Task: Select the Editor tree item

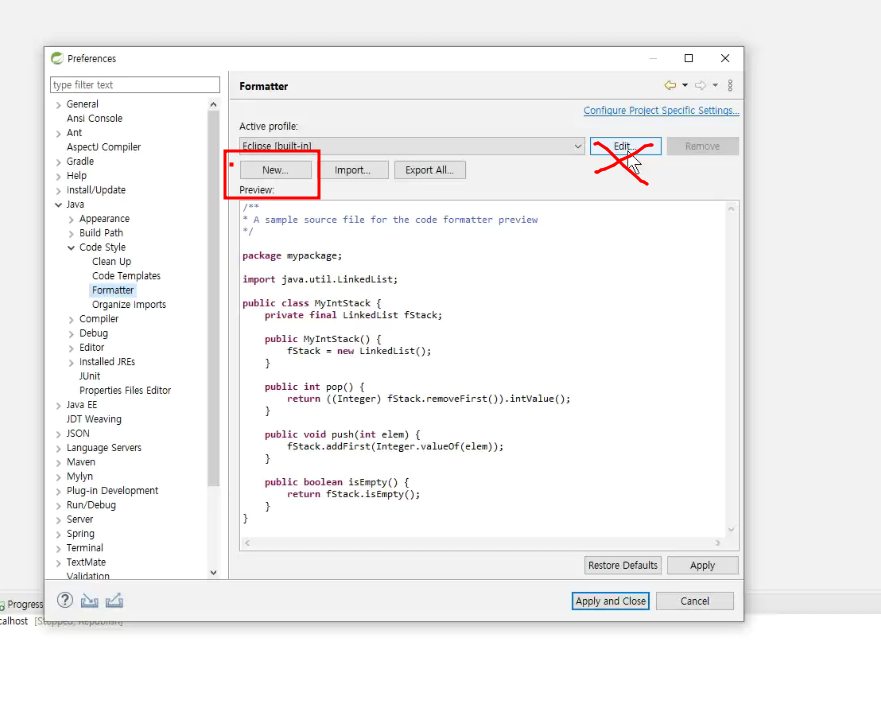Action: click(92, 348)
